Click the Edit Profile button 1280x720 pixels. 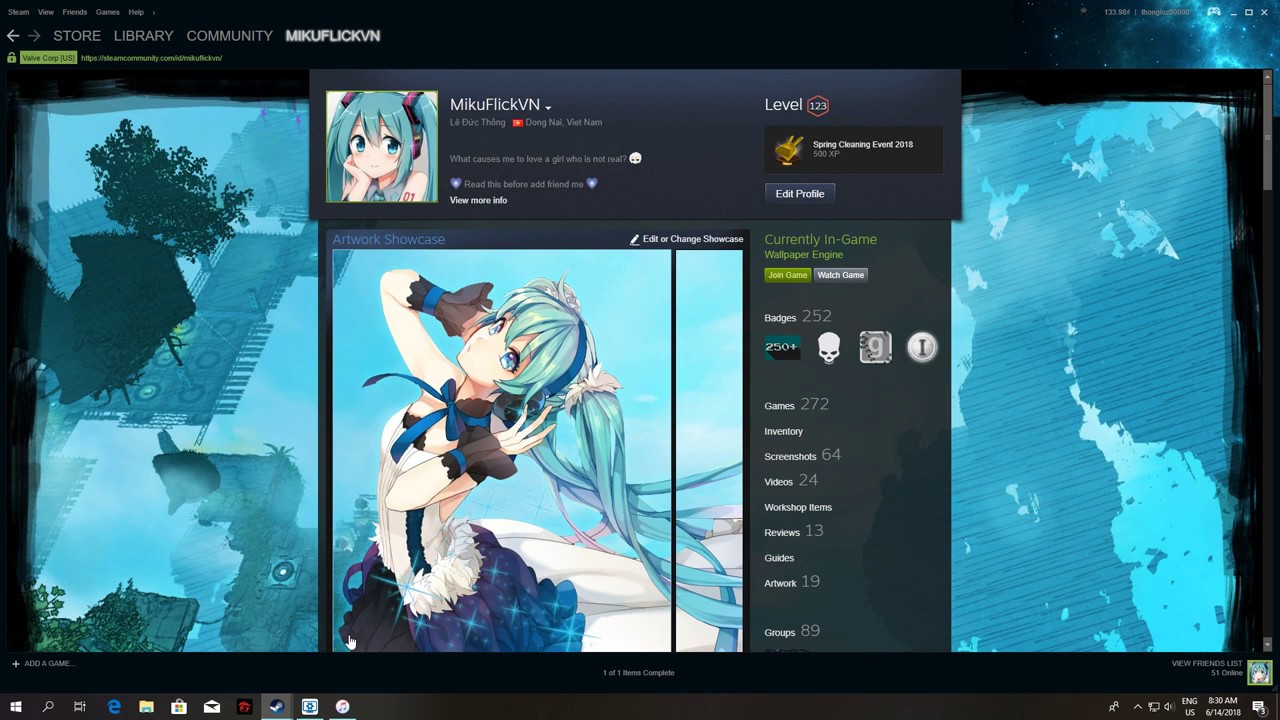800,194
